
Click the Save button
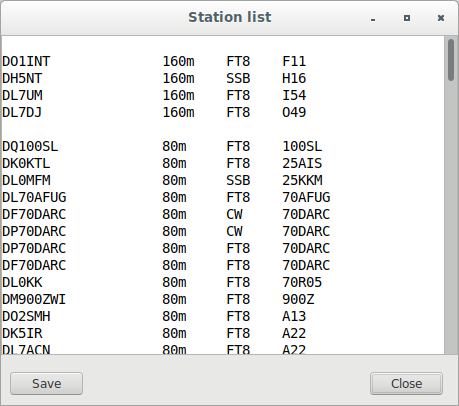[x=46, y=383]
